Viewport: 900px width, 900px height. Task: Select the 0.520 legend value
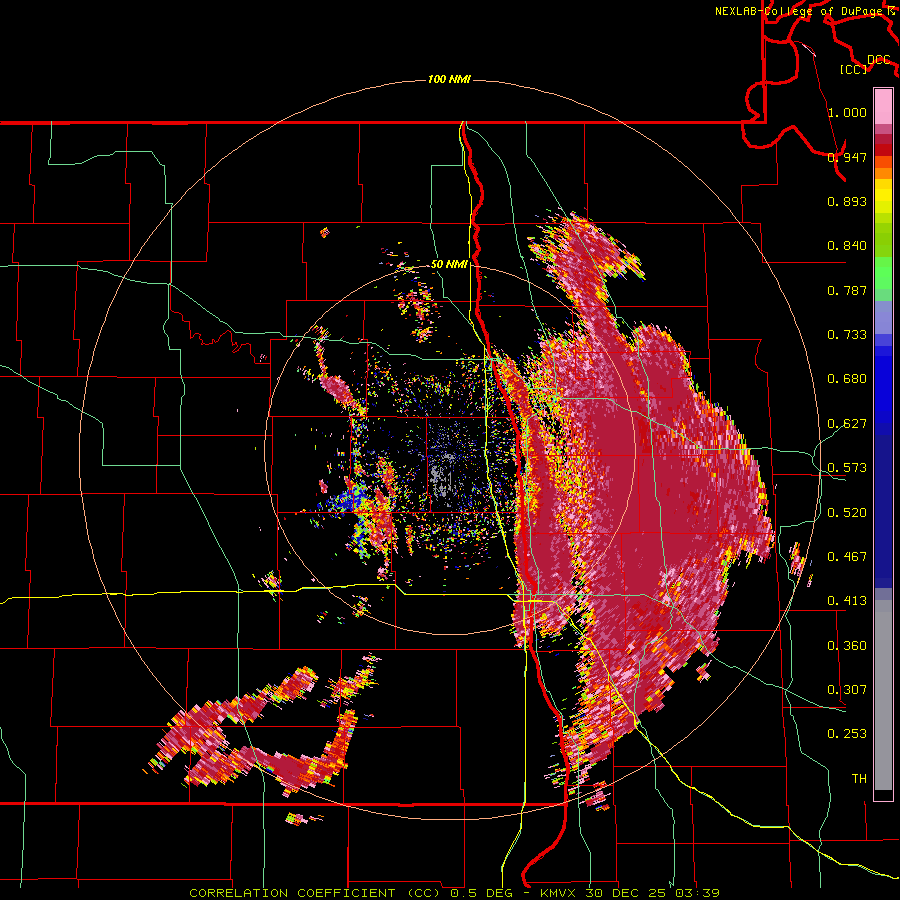847,513
